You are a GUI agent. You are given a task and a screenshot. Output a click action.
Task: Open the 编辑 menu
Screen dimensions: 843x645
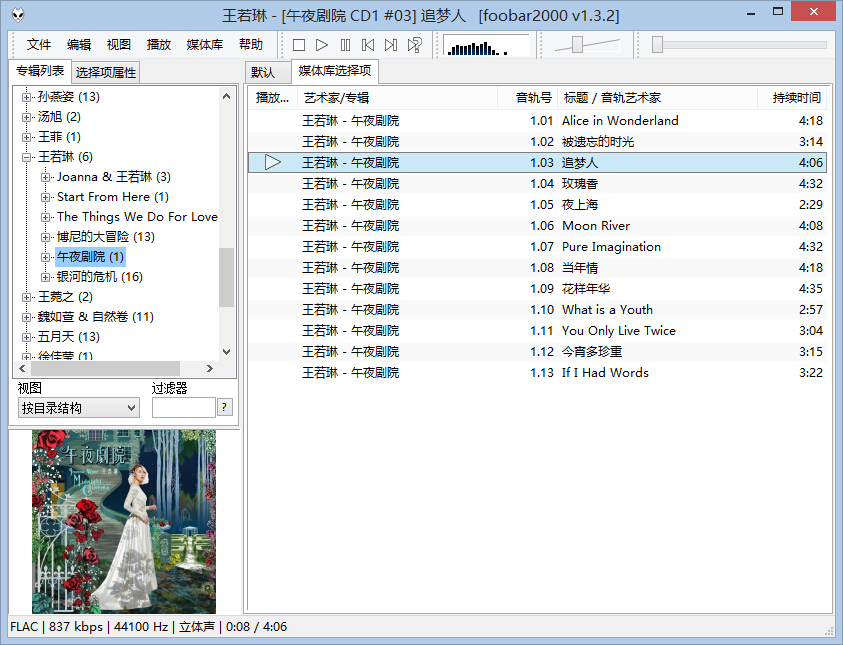78,45
